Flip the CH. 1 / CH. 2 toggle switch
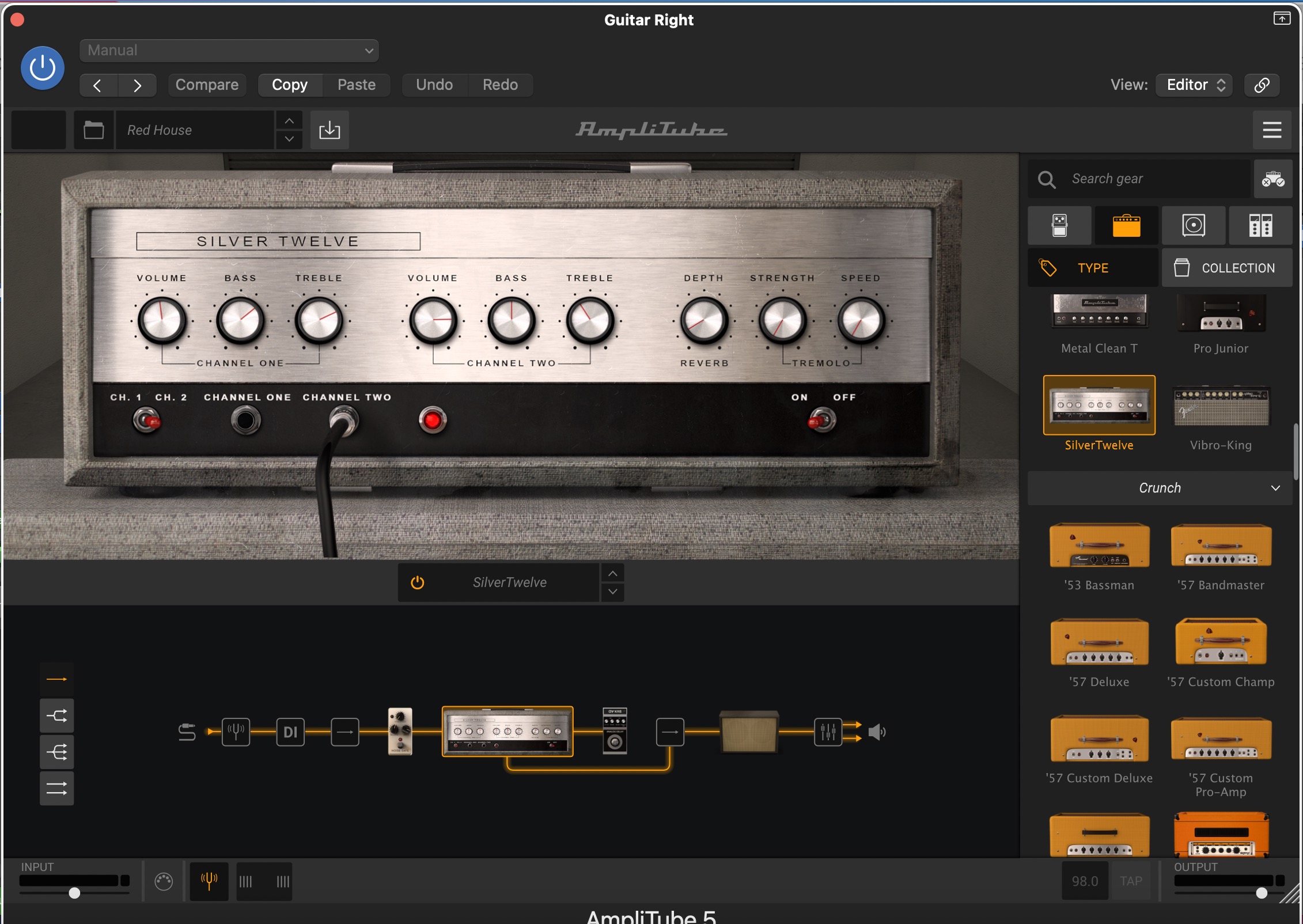This screenshot has width=1303, height=924. pos(147,421)
